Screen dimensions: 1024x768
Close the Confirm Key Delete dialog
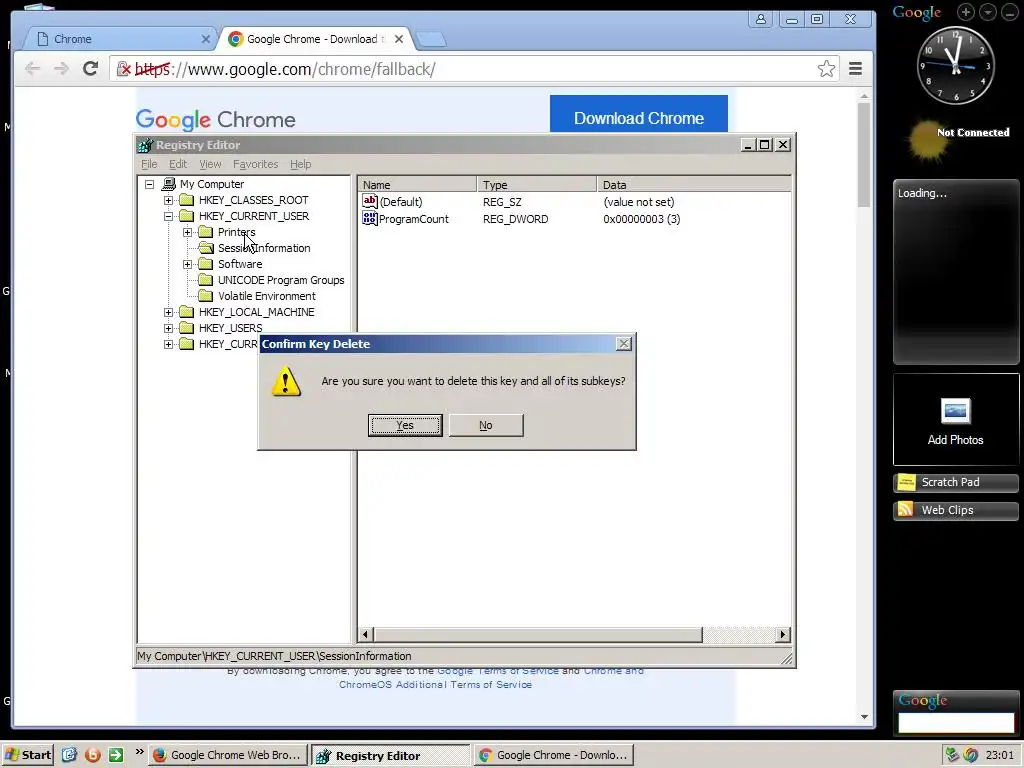(x=624, y=344)
